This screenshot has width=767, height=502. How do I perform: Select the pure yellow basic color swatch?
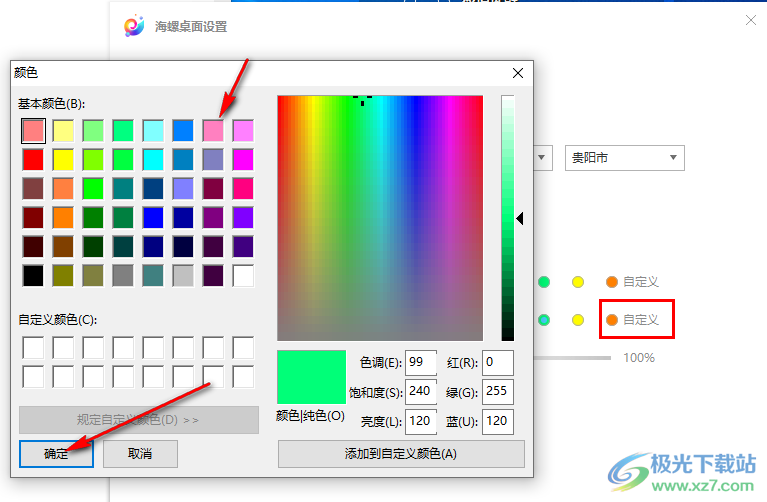click(63, 160)
